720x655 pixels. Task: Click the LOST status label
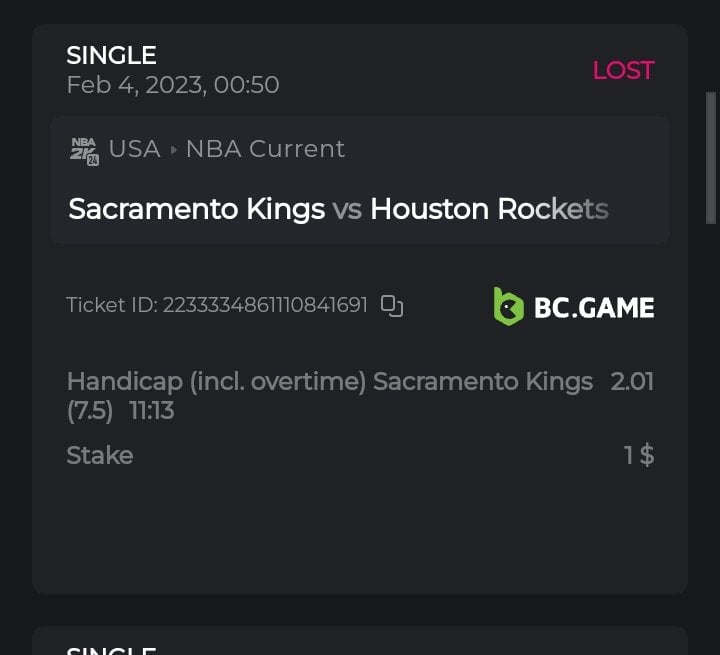pyautogui.click(x=623, y=70)
